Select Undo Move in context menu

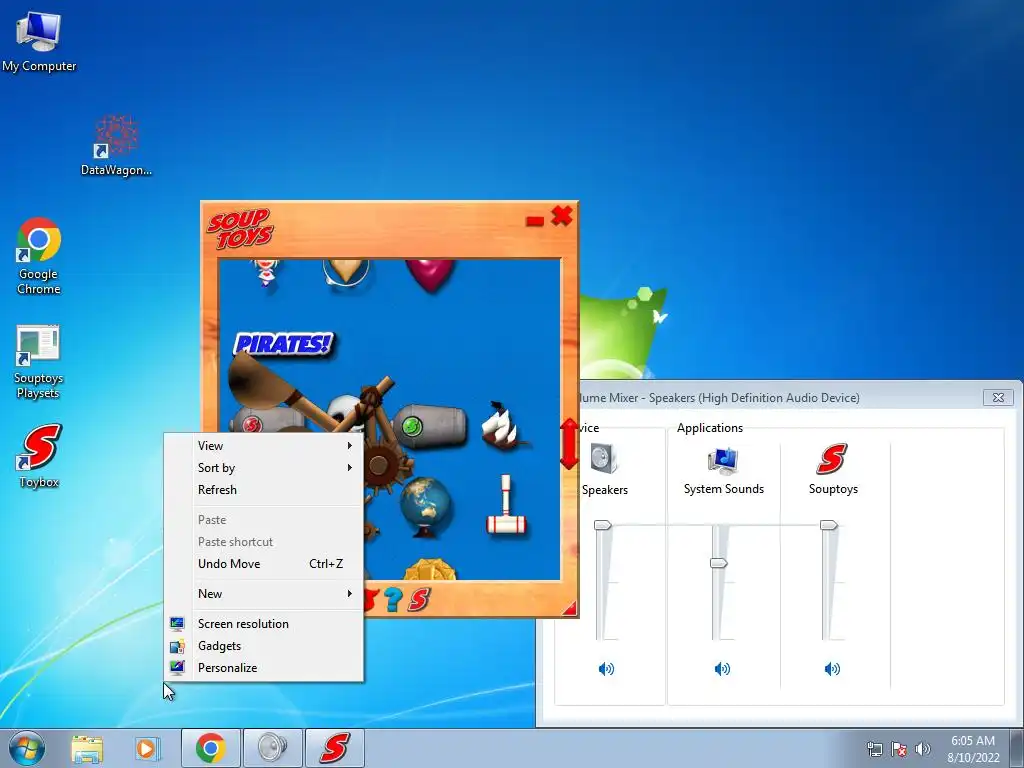(x=264, y=564)
